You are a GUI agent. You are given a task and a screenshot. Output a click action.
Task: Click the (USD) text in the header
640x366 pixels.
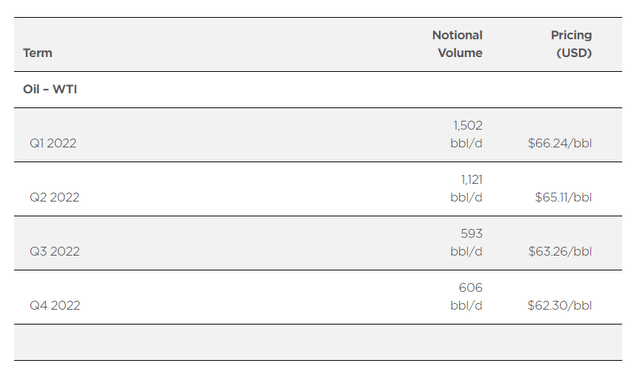(x=574, y=53)
